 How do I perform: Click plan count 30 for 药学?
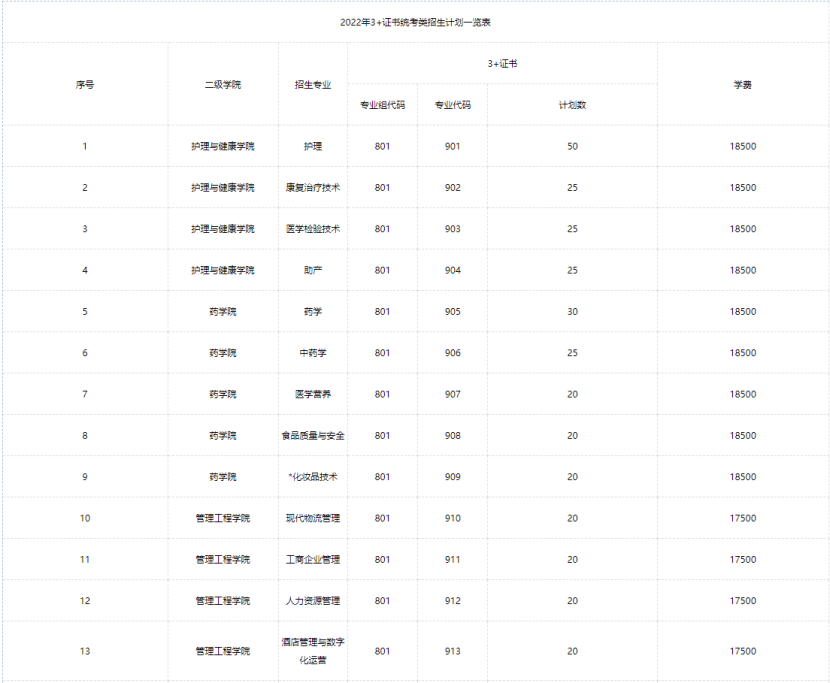[x=572, y=311]
